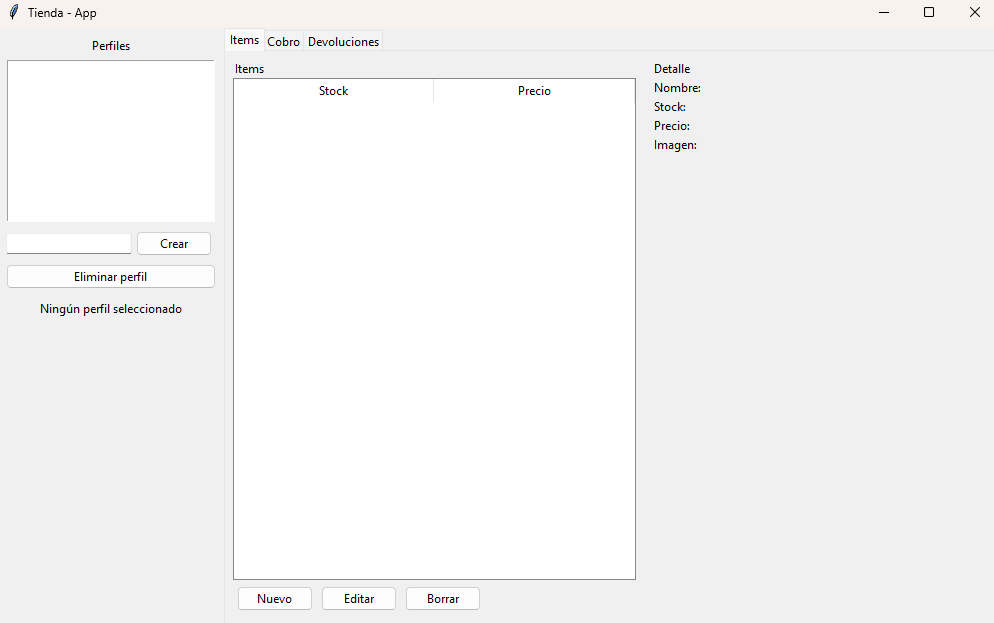Screen dimensions: 994x623
Task: Click the Nombre label in Detalle
Action: tap(677, 88)
